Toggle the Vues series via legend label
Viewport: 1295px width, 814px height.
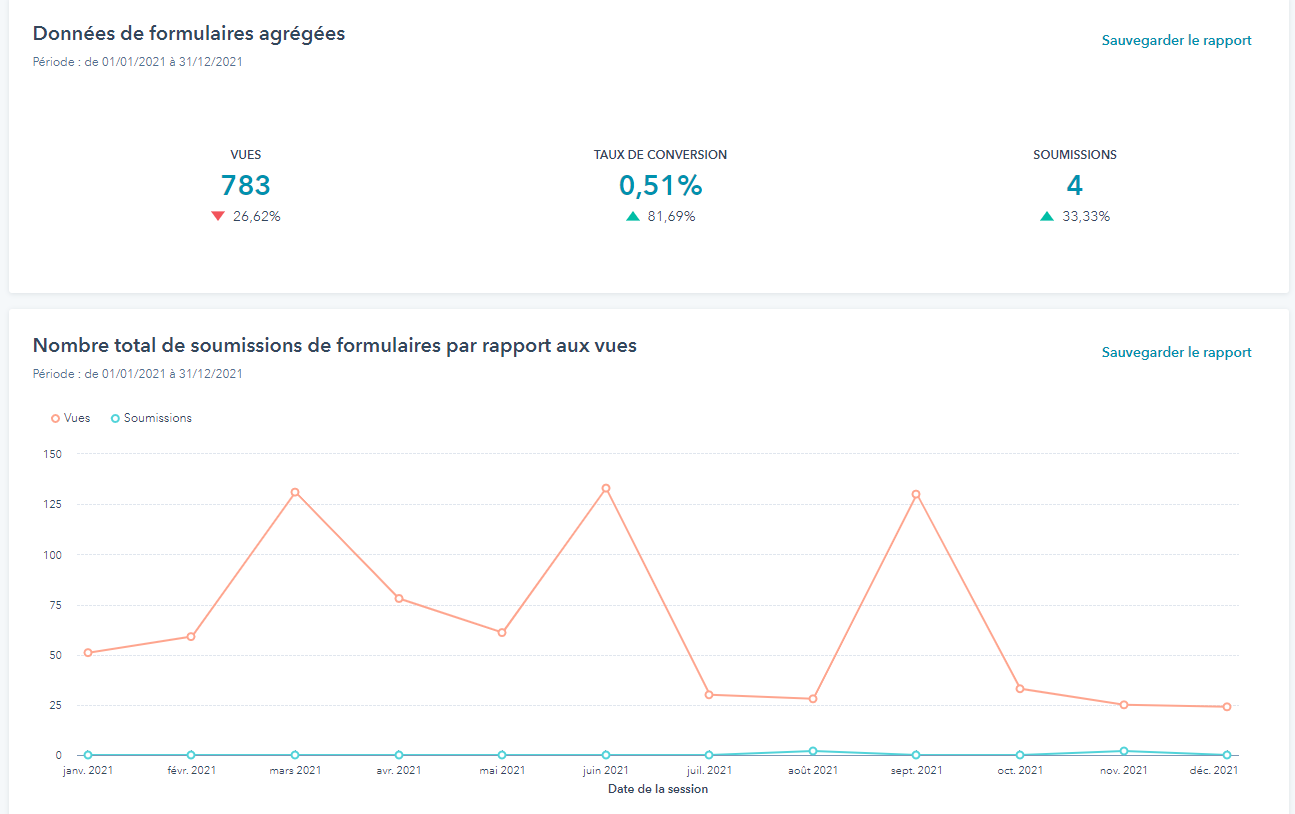pyautogui.click(x=77, y=418)
